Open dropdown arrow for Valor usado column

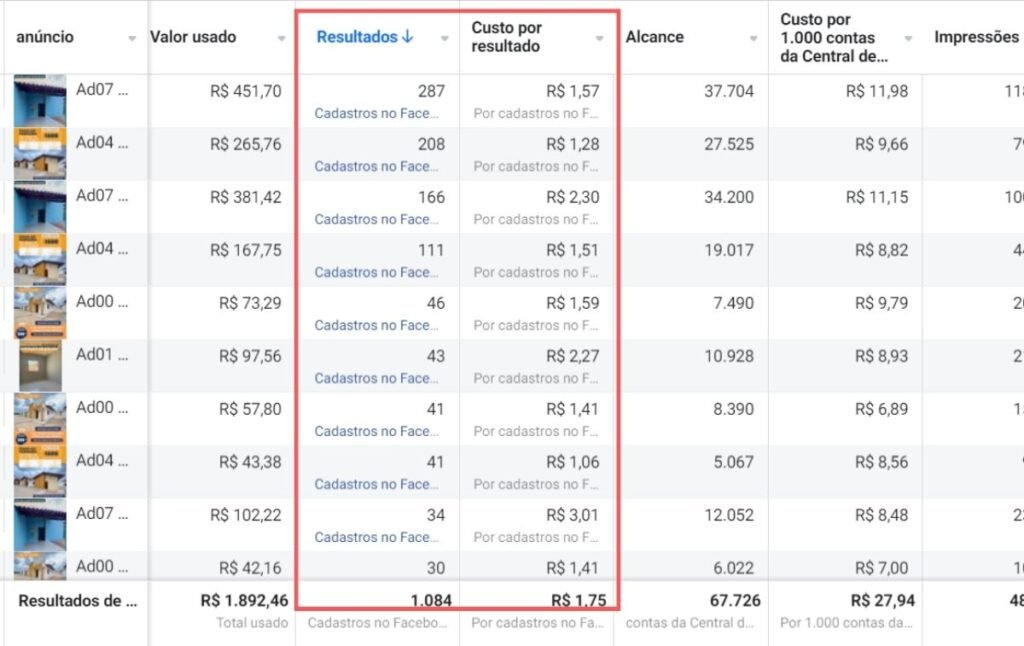[x=281, y=39]
